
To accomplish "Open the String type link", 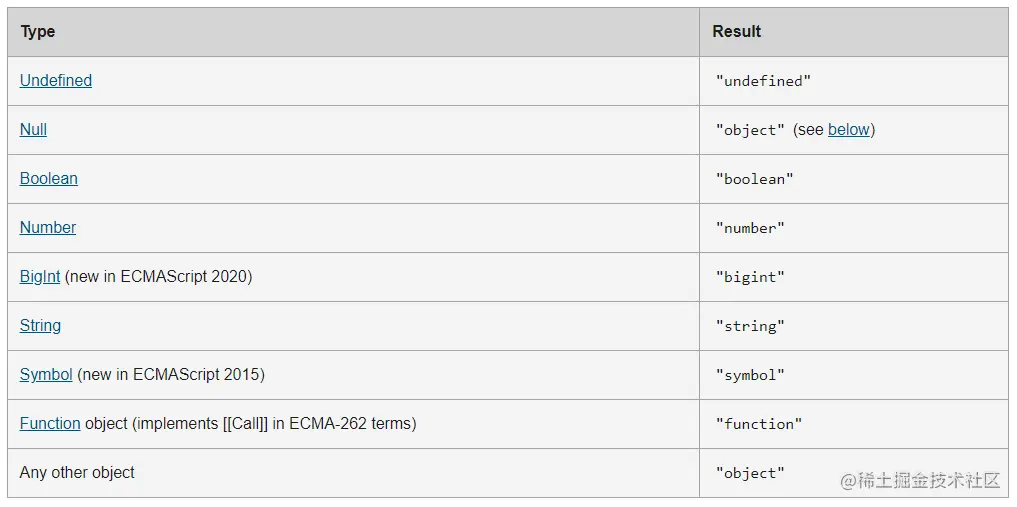I will (x=40, y=325).
